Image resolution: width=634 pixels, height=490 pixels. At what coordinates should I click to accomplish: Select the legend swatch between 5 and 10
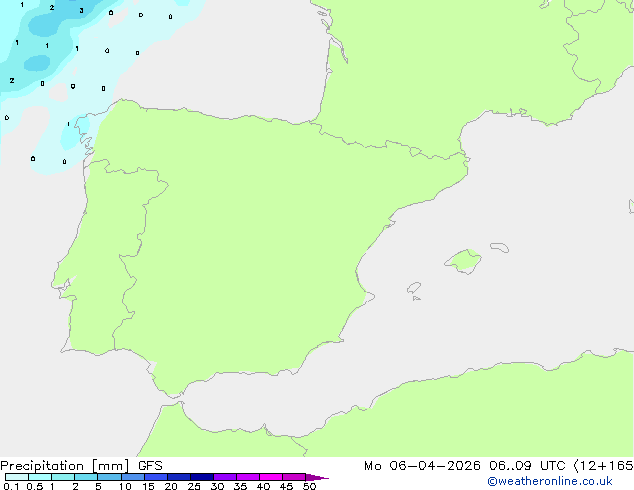[109, 477]
